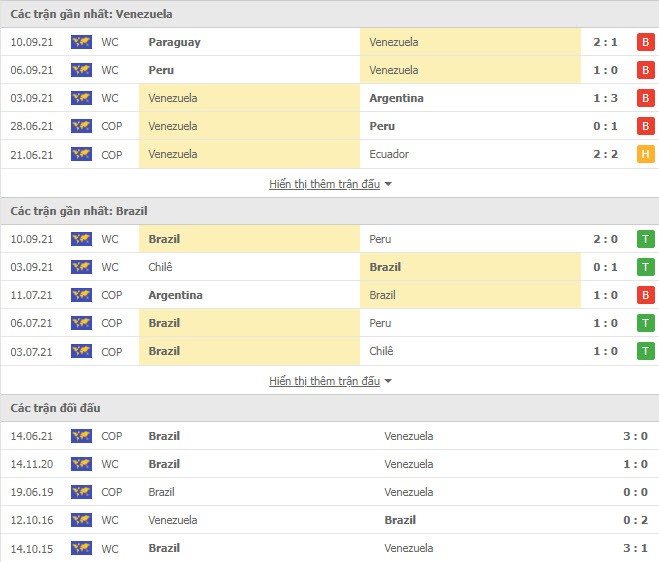Viewport: 659px width, 562px height.
Task: Click the flag icon for Paraguay vs Venezuela 10.09.21
Action: click(x=81, y=42)
